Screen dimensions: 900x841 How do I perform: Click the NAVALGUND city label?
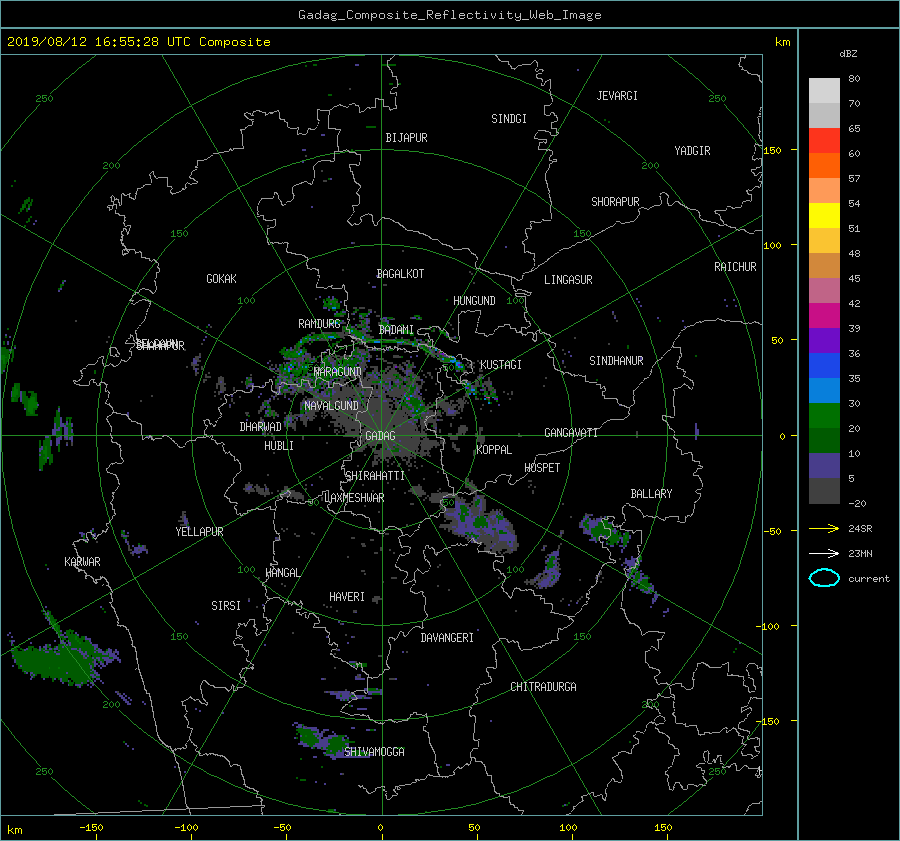coord(331,406)
